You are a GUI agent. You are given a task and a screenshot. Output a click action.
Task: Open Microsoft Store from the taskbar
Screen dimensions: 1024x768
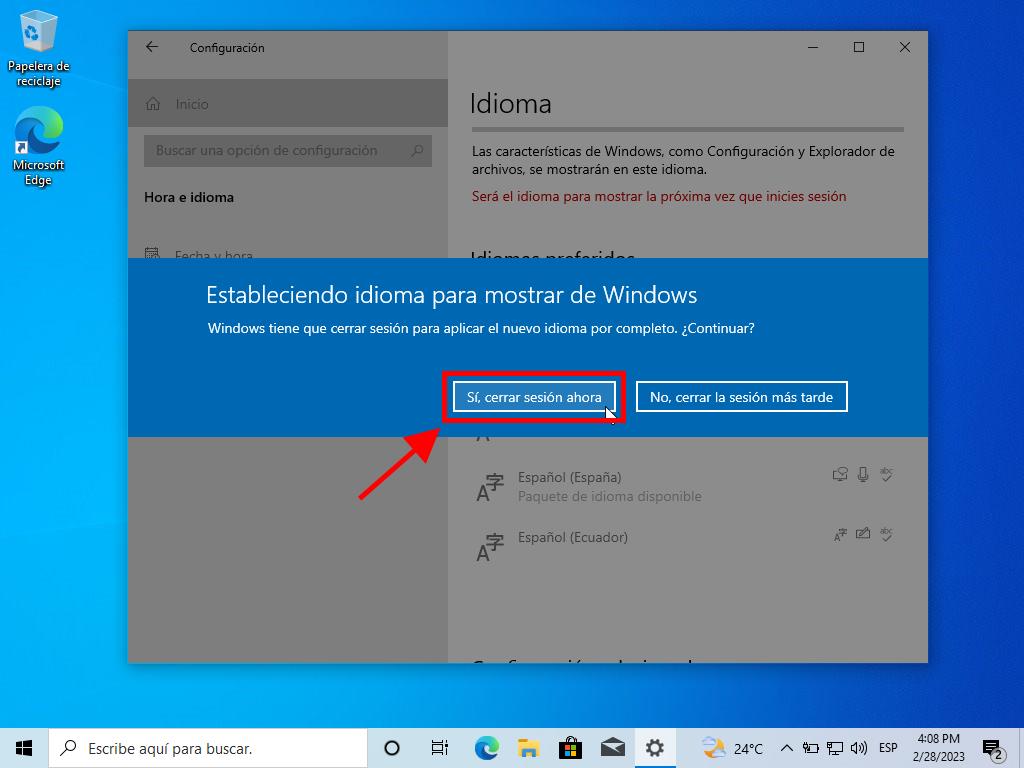pyautogui.click(x=571, y=748)
